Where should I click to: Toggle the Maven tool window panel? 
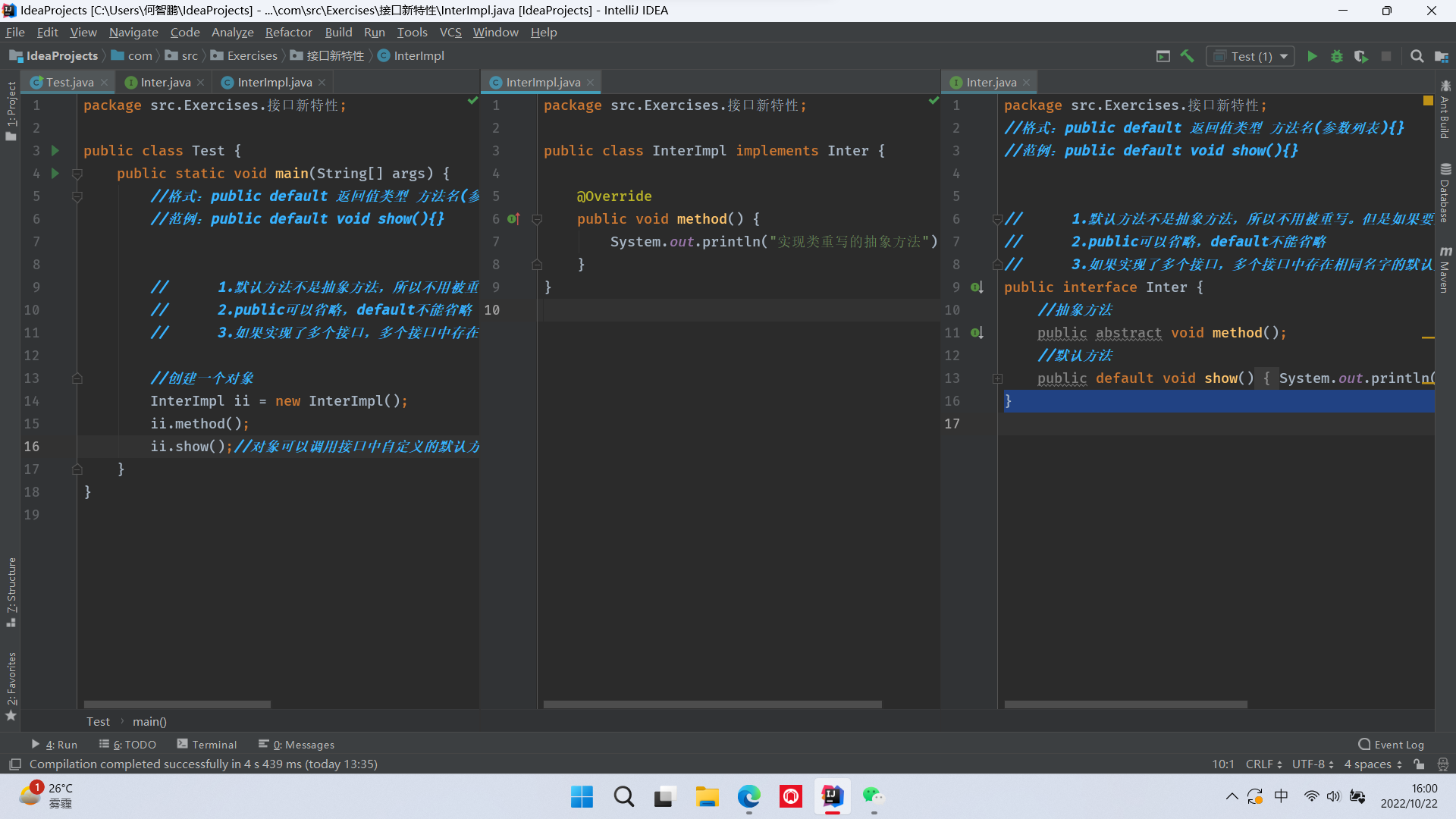click(1445, 269)
